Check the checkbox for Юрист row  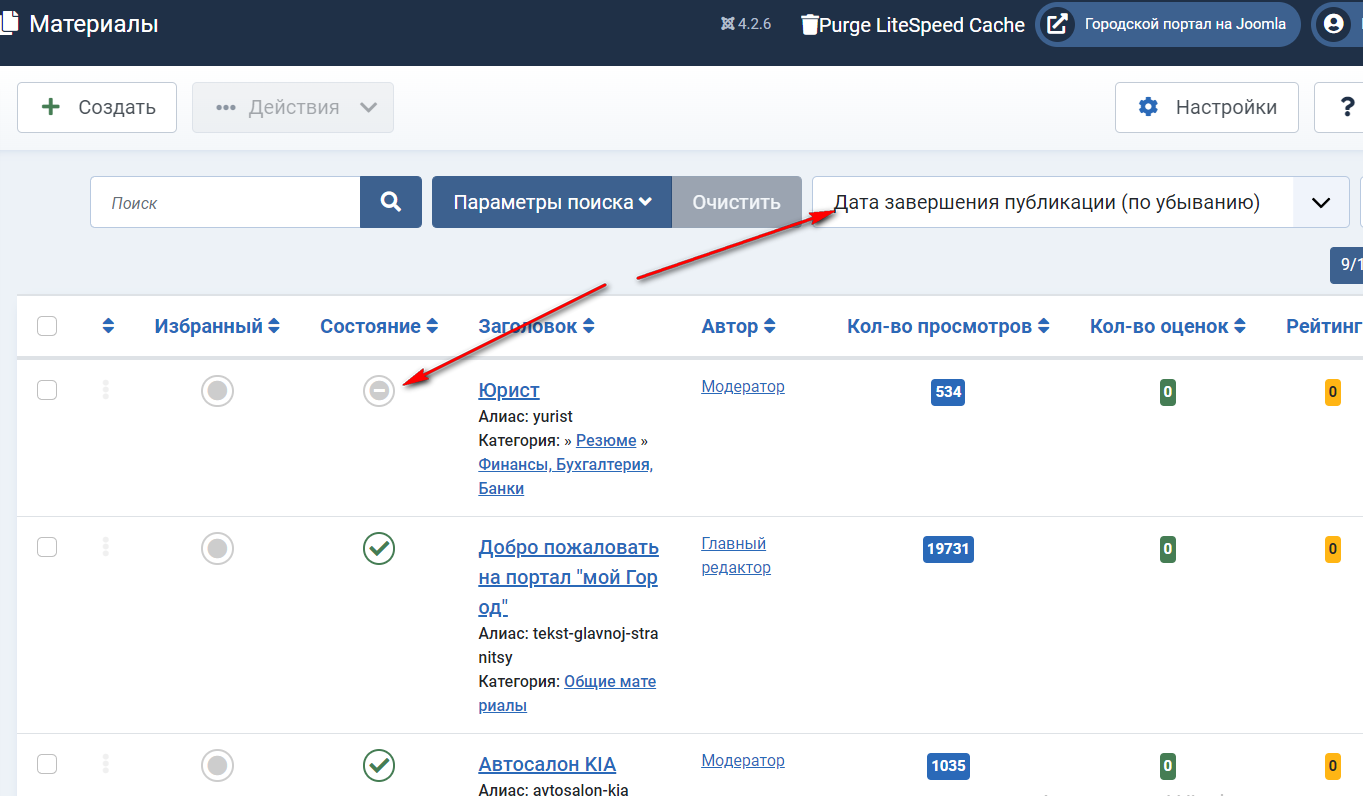[x=47, y=390]
